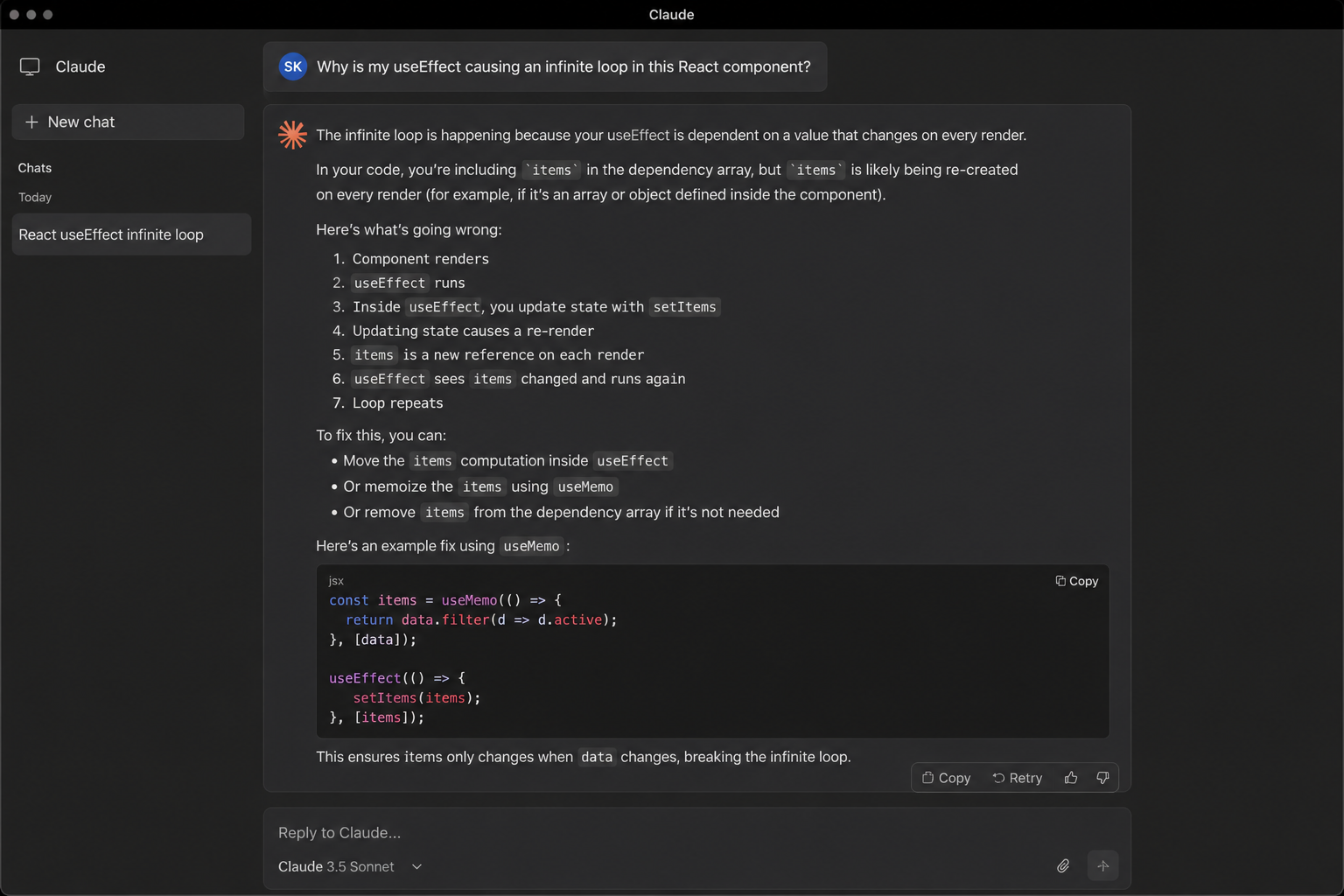Screen dimensions: 1344x896
Task: Copy the whole response message
Action: click(x=947, y=778)
